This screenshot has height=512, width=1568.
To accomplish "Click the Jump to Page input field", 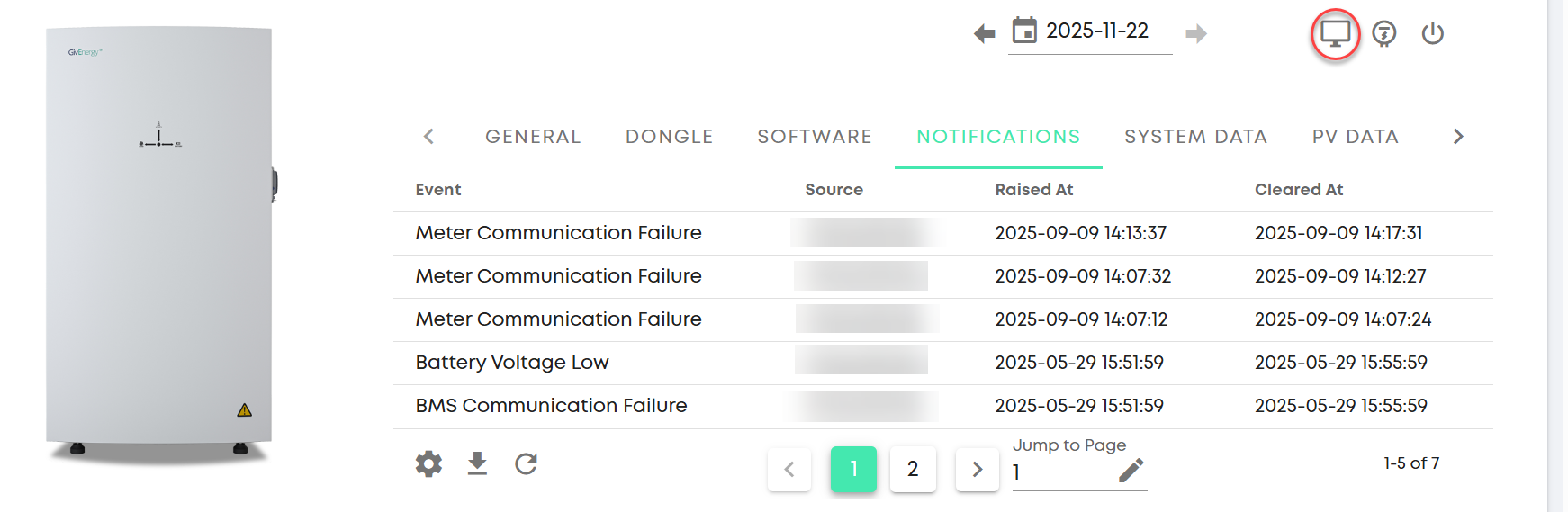I will 1062,472.
